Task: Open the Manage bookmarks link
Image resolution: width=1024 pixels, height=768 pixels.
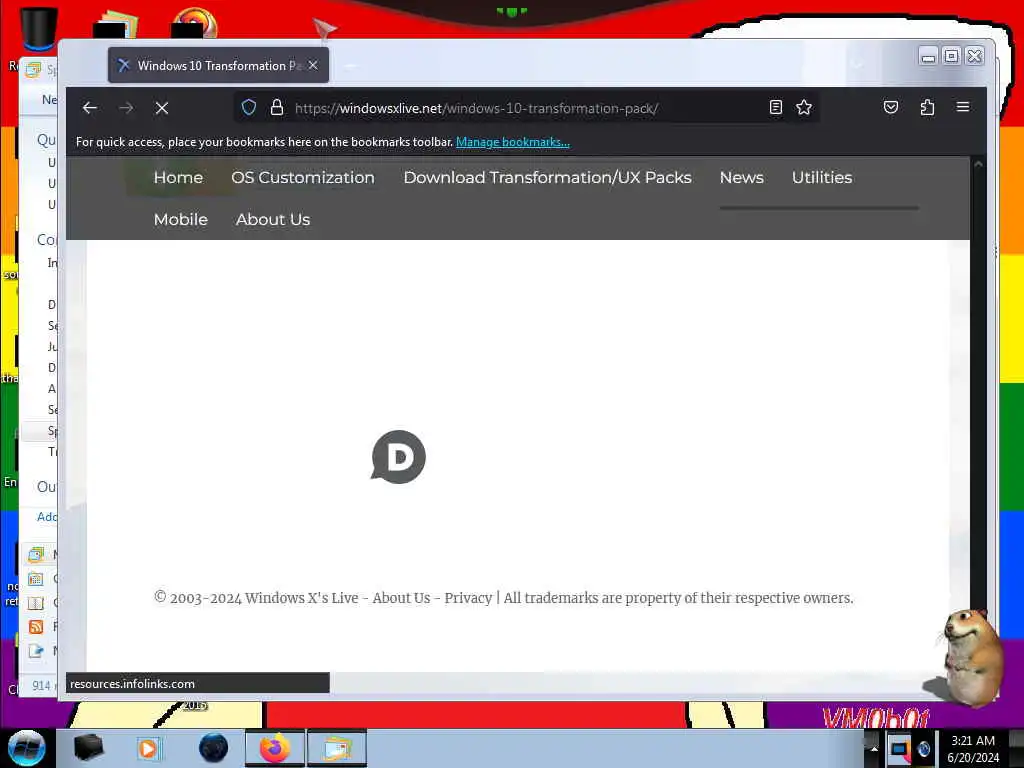Action: (513, 142)
